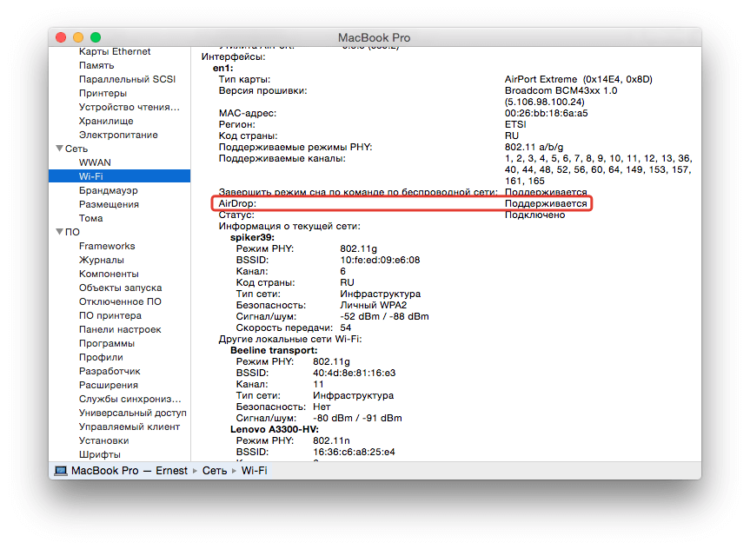Click Другие локальные сети Wi-Fi heading
750x549 pixels.
click(290, 339)
